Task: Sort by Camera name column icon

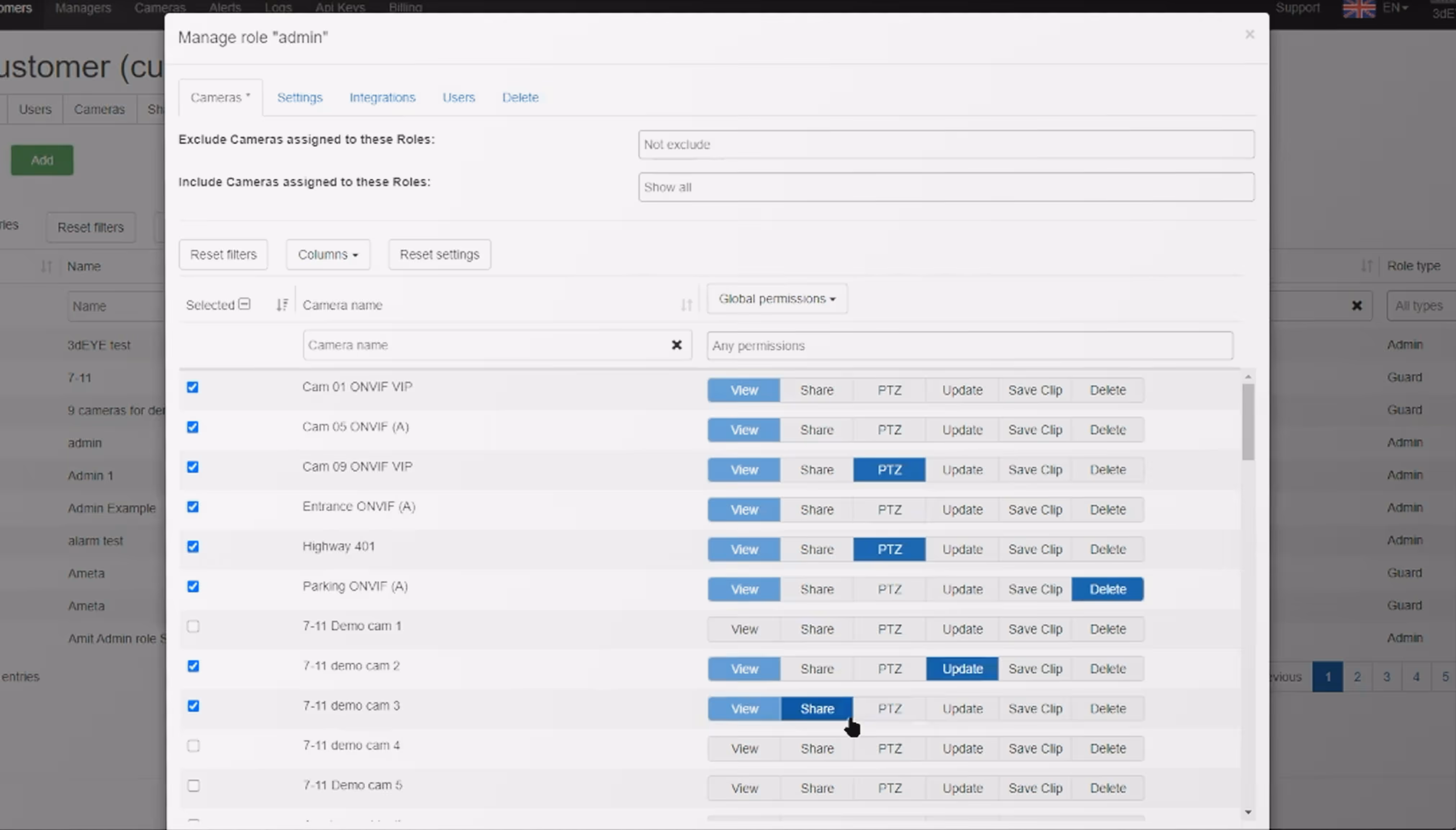Action: (686, 305)
